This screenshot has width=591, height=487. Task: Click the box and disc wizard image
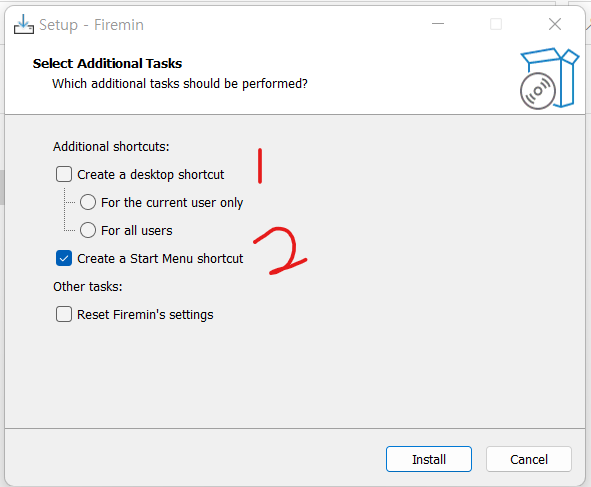point(550,78)
